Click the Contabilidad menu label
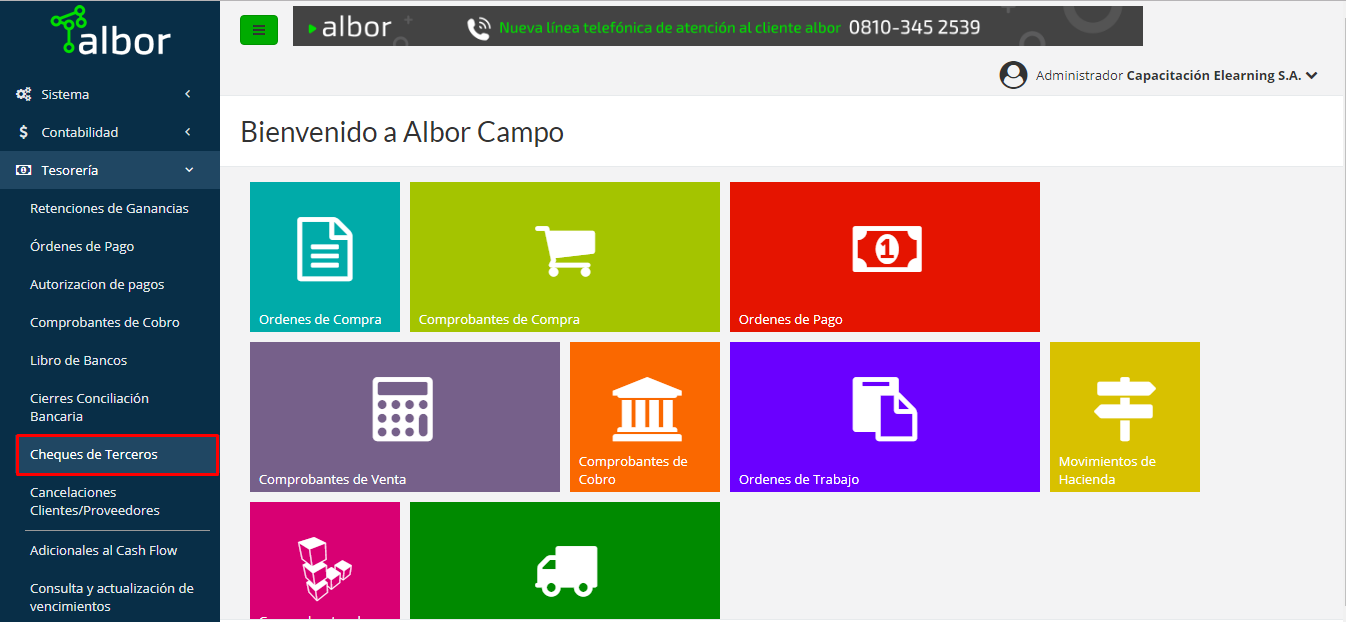Image resolution: width=1346 pixels, height=622 pixels. click(x=80, y=132)
